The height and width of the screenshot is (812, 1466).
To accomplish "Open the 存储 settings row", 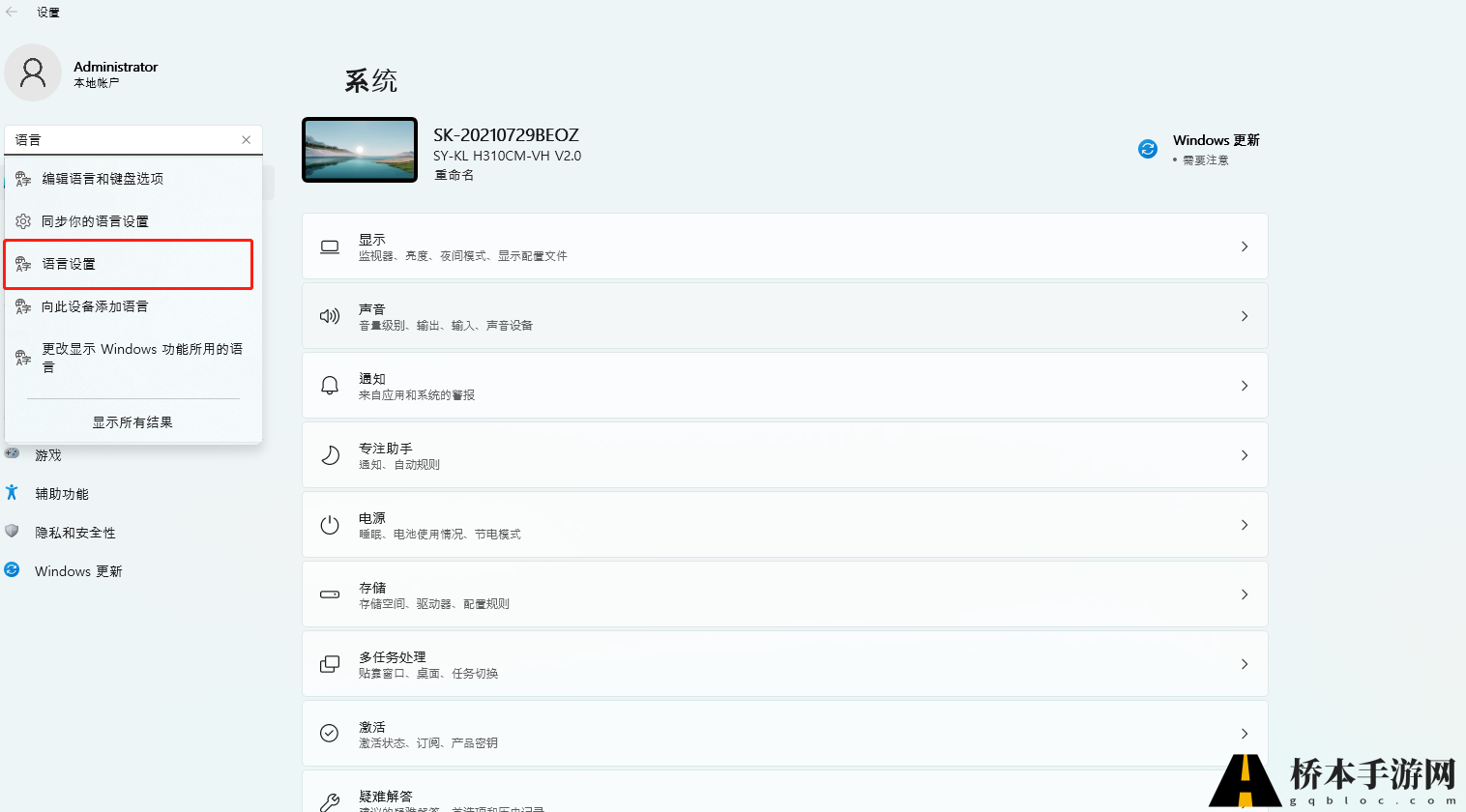I will click(784, 594).
